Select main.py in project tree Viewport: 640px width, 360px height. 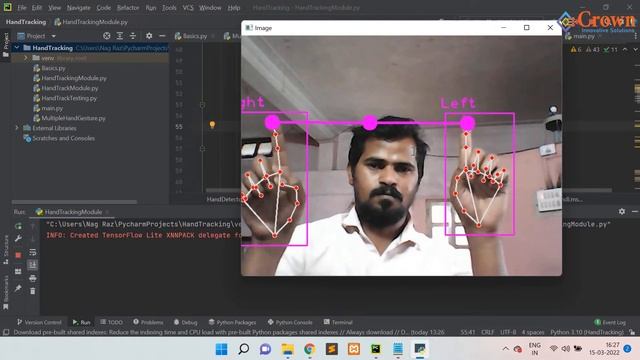[52, 108]
